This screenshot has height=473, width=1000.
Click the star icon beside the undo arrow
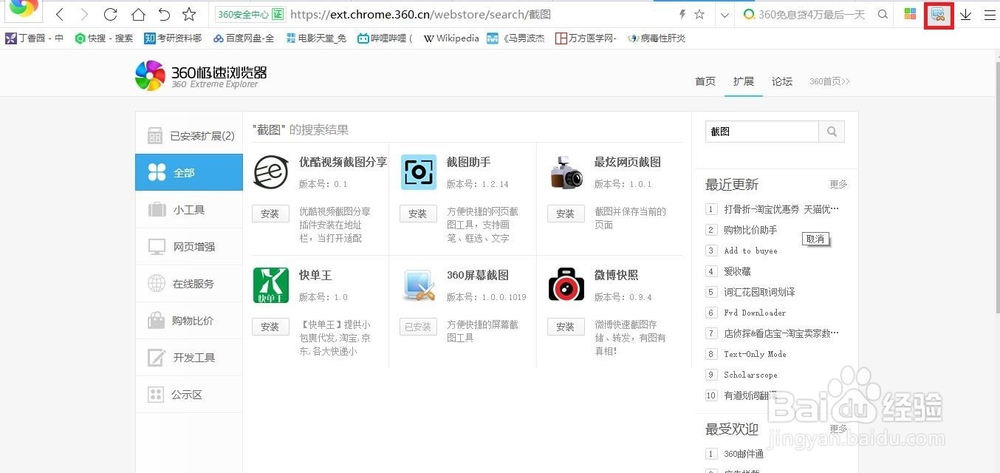pyautogui.click(x=189, y=14)
